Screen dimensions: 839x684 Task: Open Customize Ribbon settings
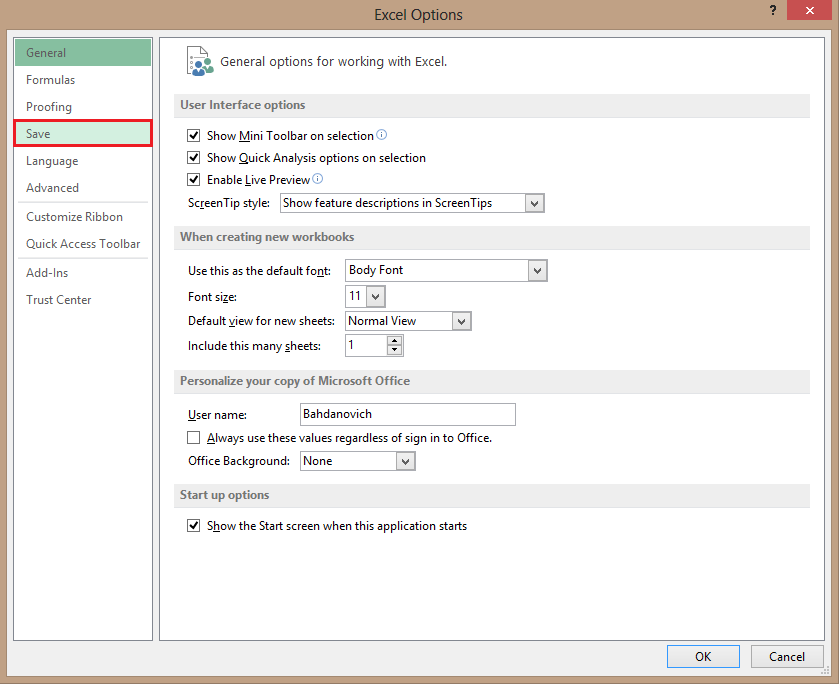click(x=83, y=217)
